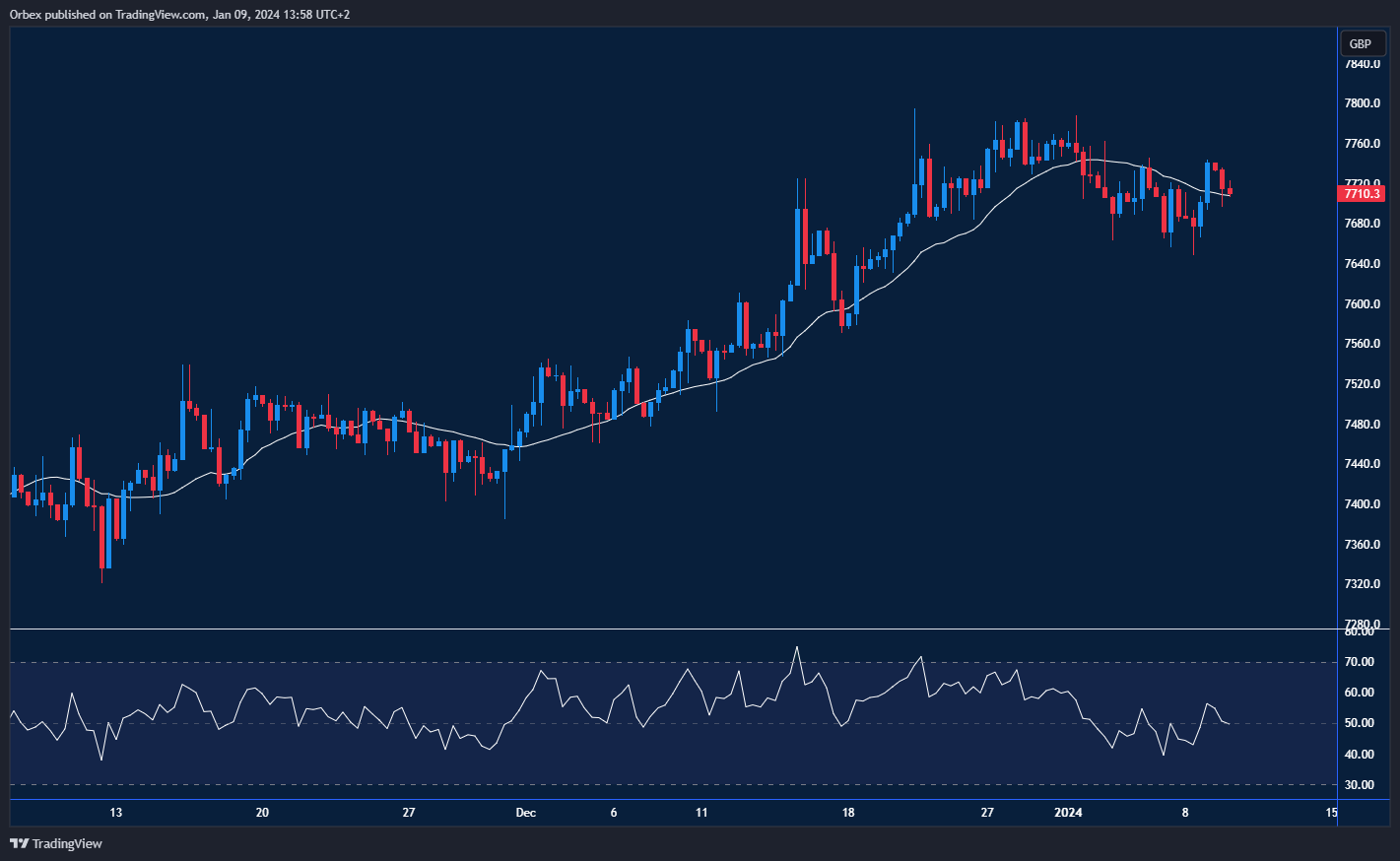Image resolution: width=1400 pixels, height=861 pixels.
Task: Click the TradingView wordmark text at bottom left
Action: click(67, 843)
